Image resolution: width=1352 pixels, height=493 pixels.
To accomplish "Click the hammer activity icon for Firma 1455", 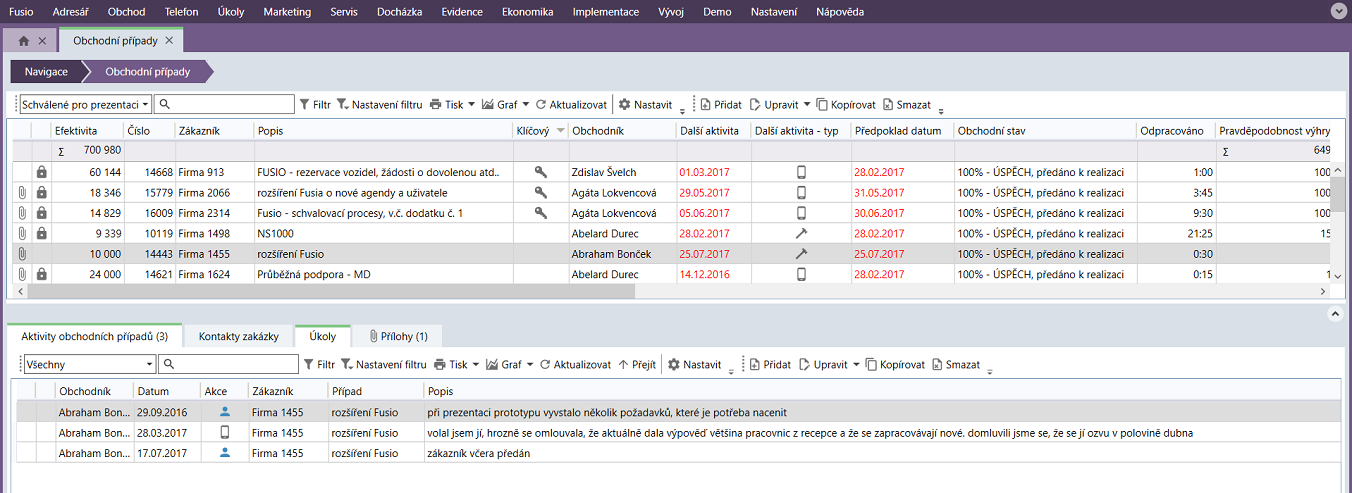I will pos(801,254).
